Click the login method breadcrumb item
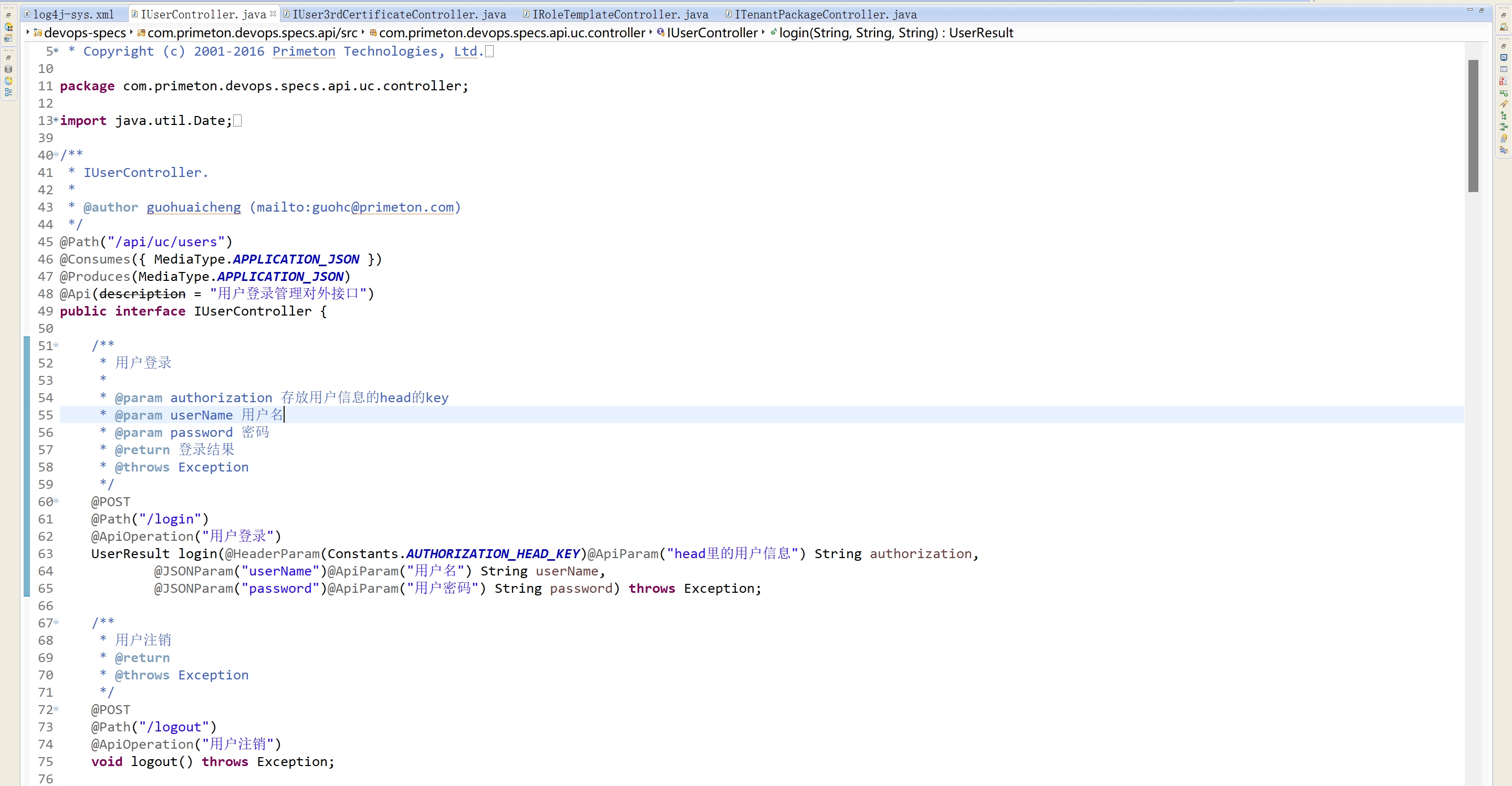This screenshot has height=786, width=1512. click(895, 33)
